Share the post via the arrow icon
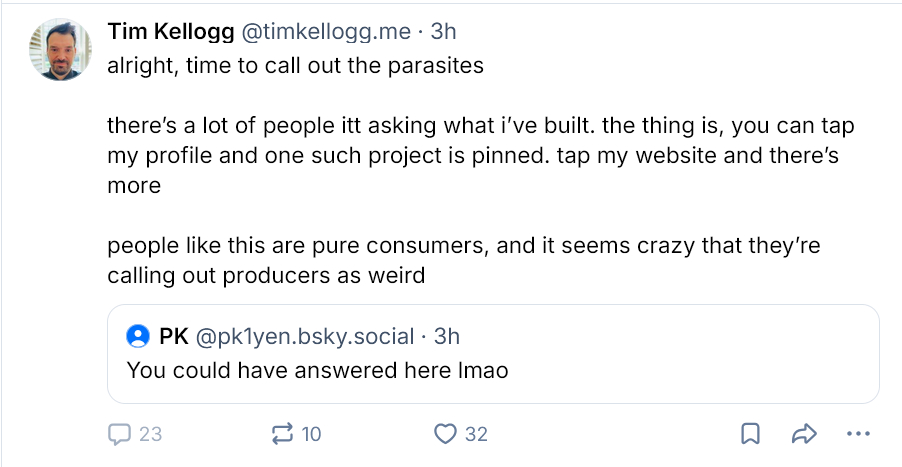The height and width of the screenshot is (467, 902). tap(804, 434)
